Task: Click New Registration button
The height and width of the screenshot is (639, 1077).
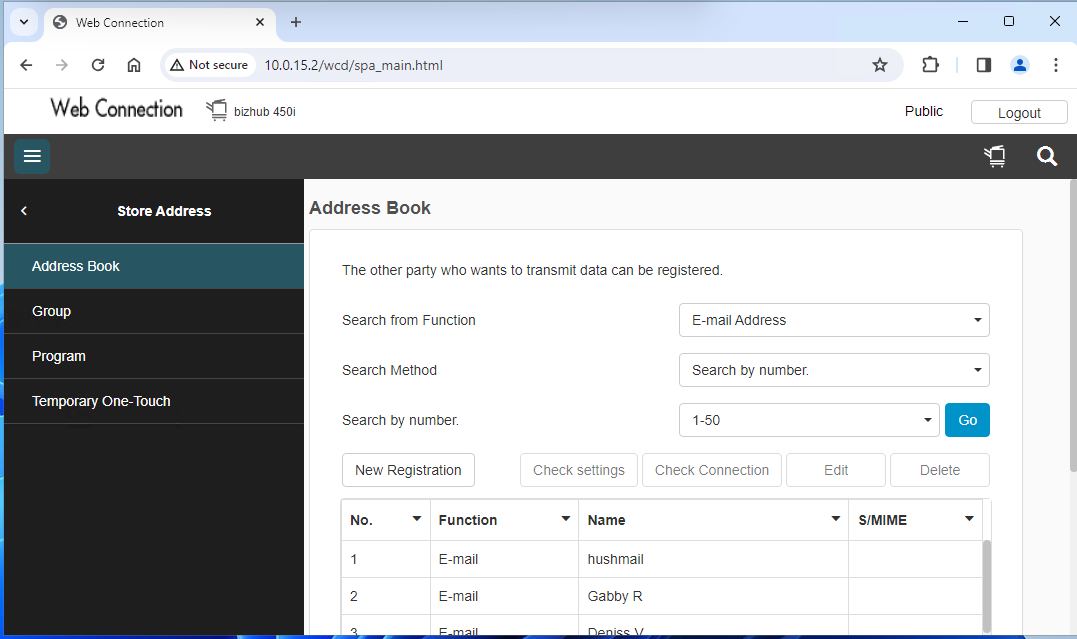Action: (408, 470)
